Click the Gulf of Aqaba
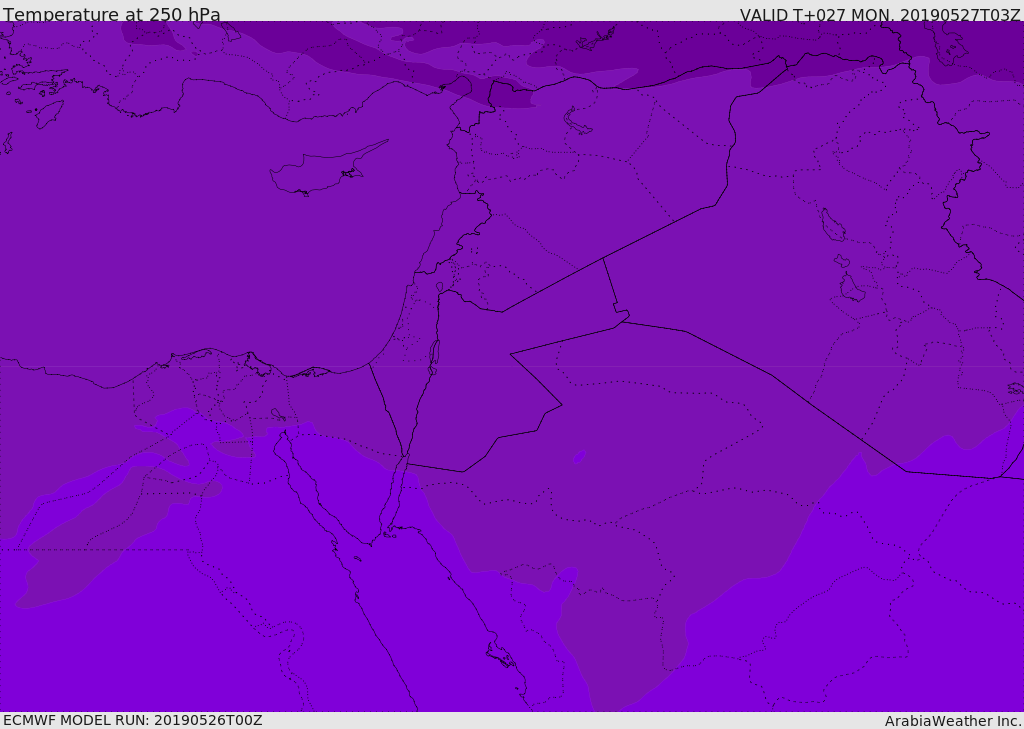The width and height of the screenshot is (1024, 729). click(x=397, y=490)
